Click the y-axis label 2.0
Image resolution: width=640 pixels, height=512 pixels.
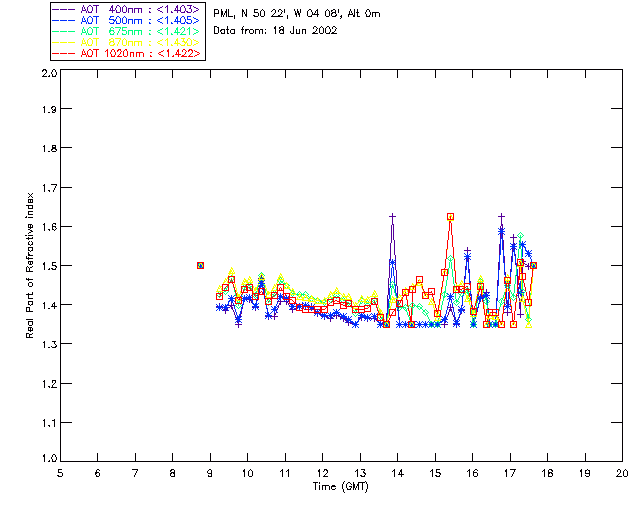49,74
